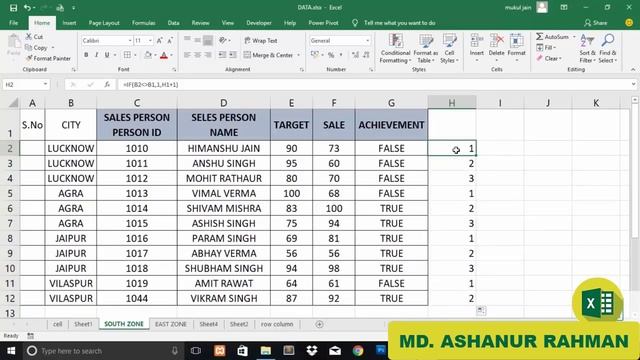Open Find & Select magnifier
The image size is (640, 360).
(x=608, y=48)
